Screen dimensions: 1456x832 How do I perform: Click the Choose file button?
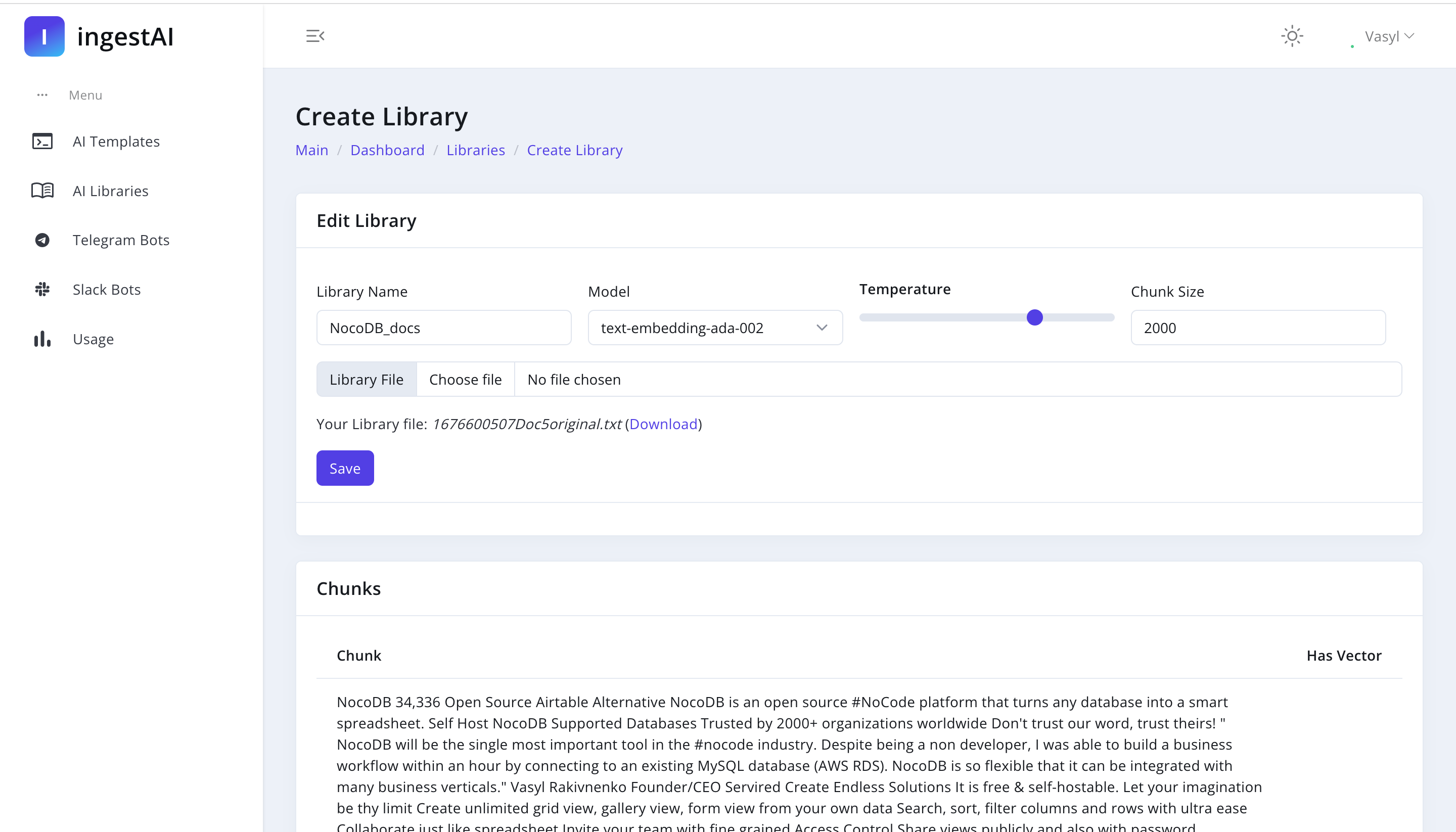[x=465, y=380]
